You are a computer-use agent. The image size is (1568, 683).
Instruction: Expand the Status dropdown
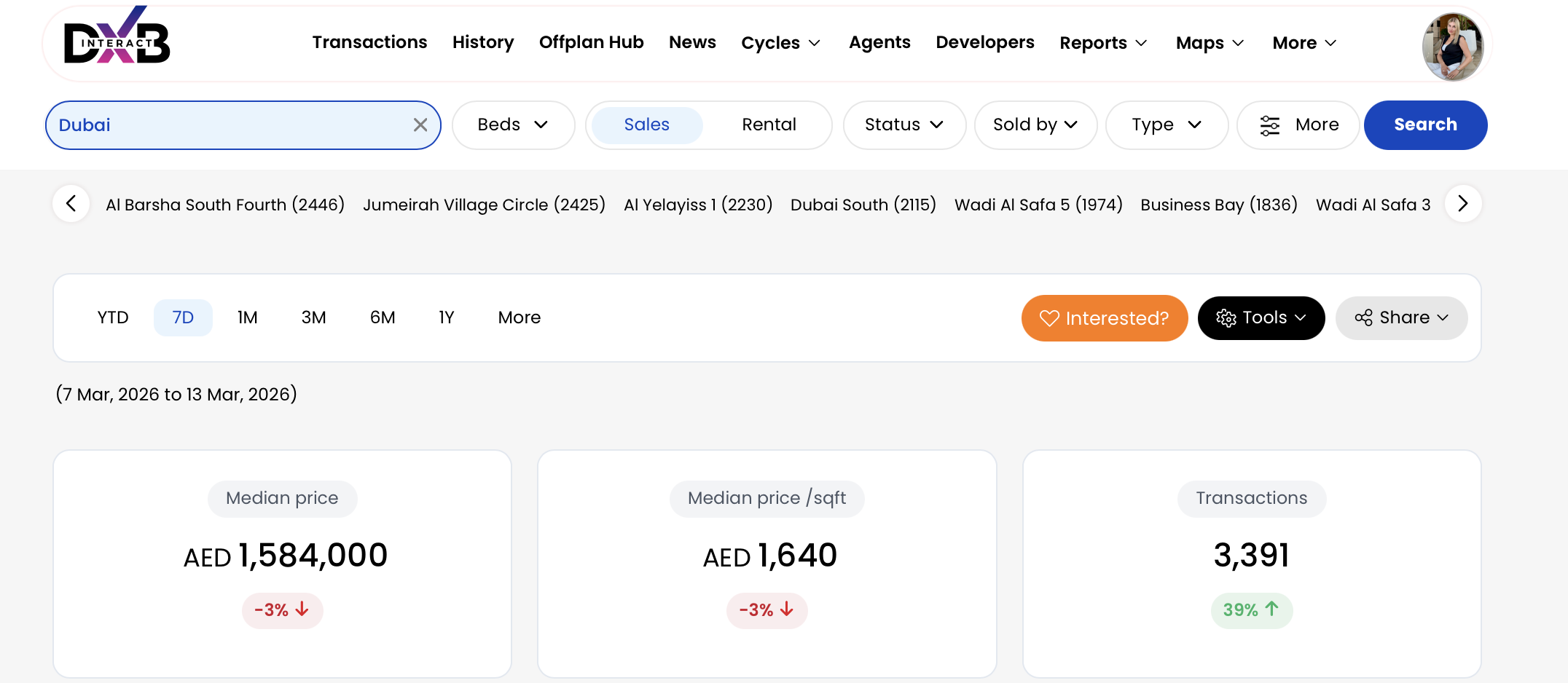(904, 125)
